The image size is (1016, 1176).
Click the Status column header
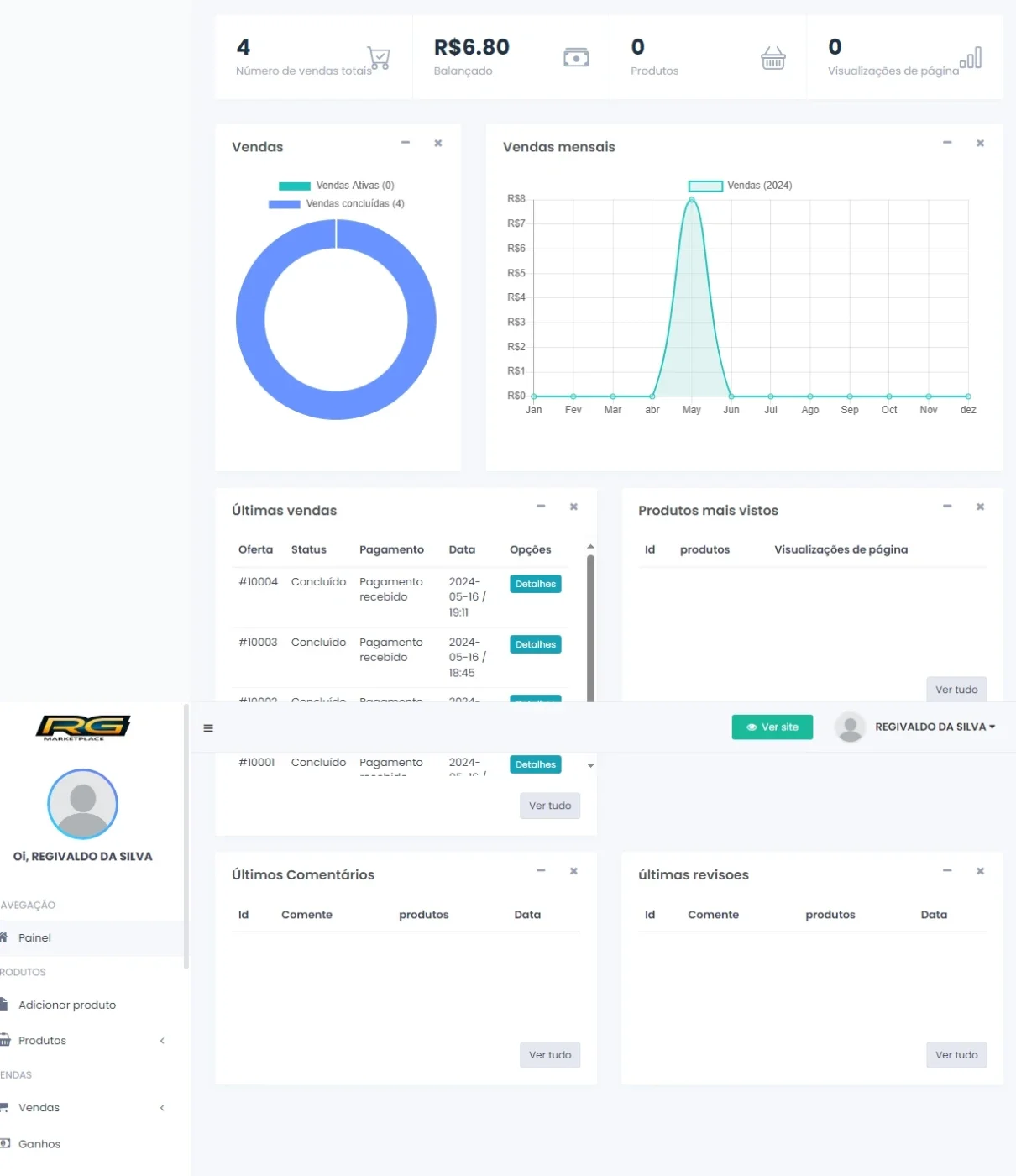(x=308, y=549)
